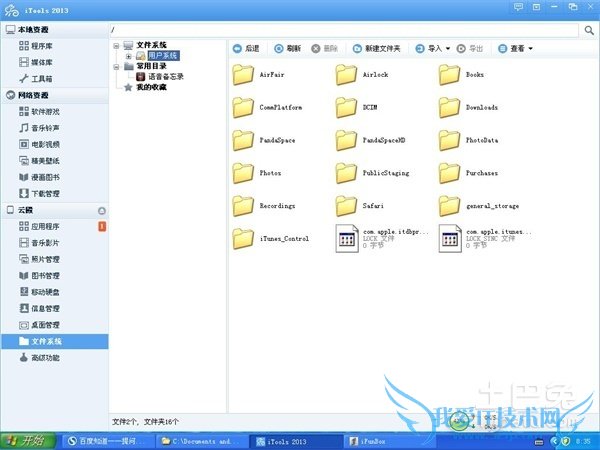
Task: Select the Downloads folder
Action: coord(469,108)
